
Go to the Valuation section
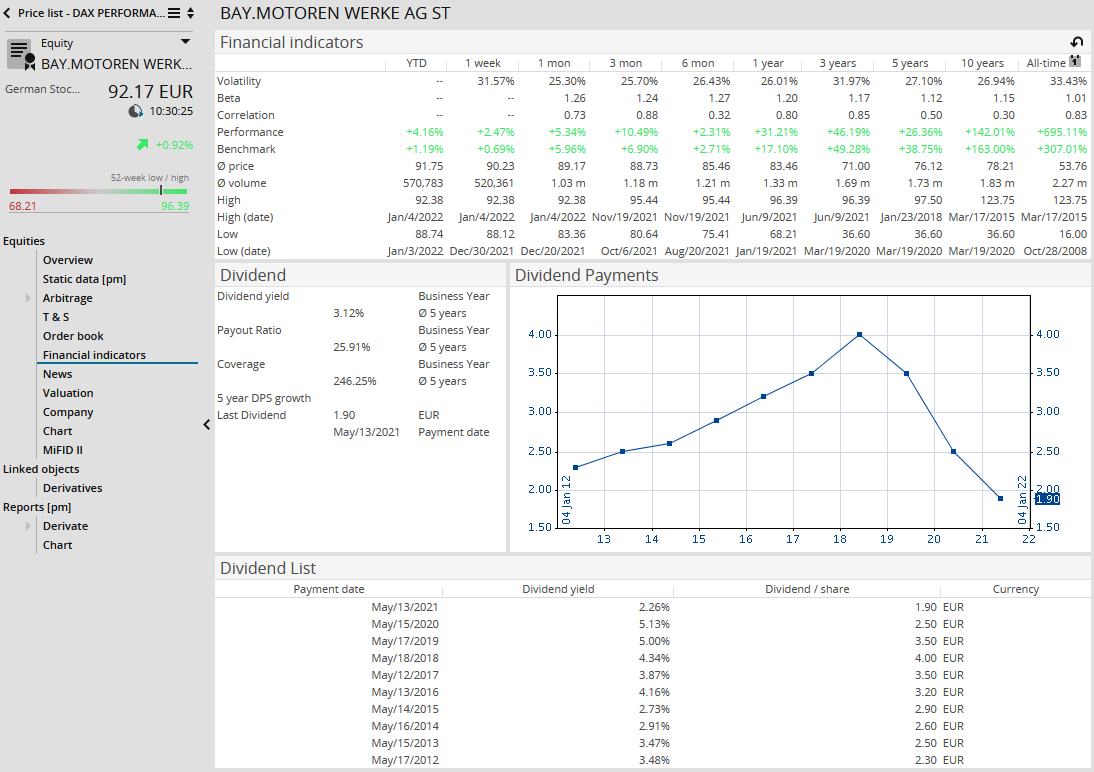[x=68, y=393]
